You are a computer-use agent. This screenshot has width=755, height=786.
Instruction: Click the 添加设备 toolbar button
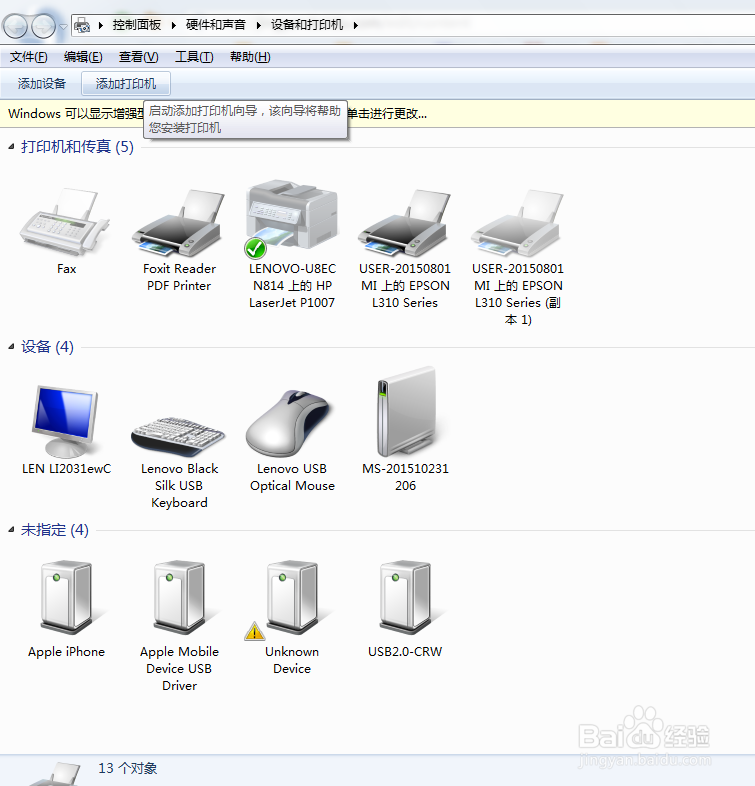[42, 84]
